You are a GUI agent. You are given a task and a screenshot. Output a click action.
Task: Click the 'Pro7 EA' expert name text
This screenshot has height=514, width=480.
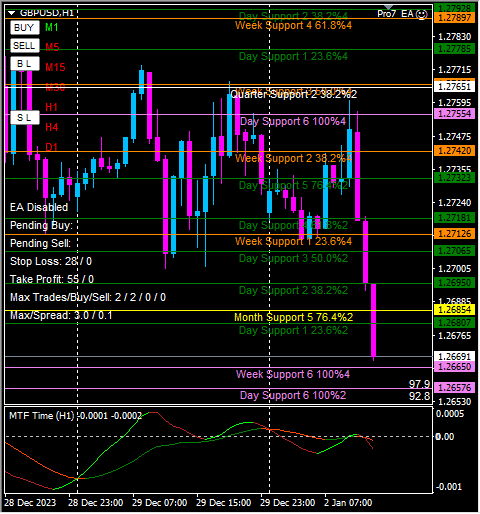click(395, 14)
